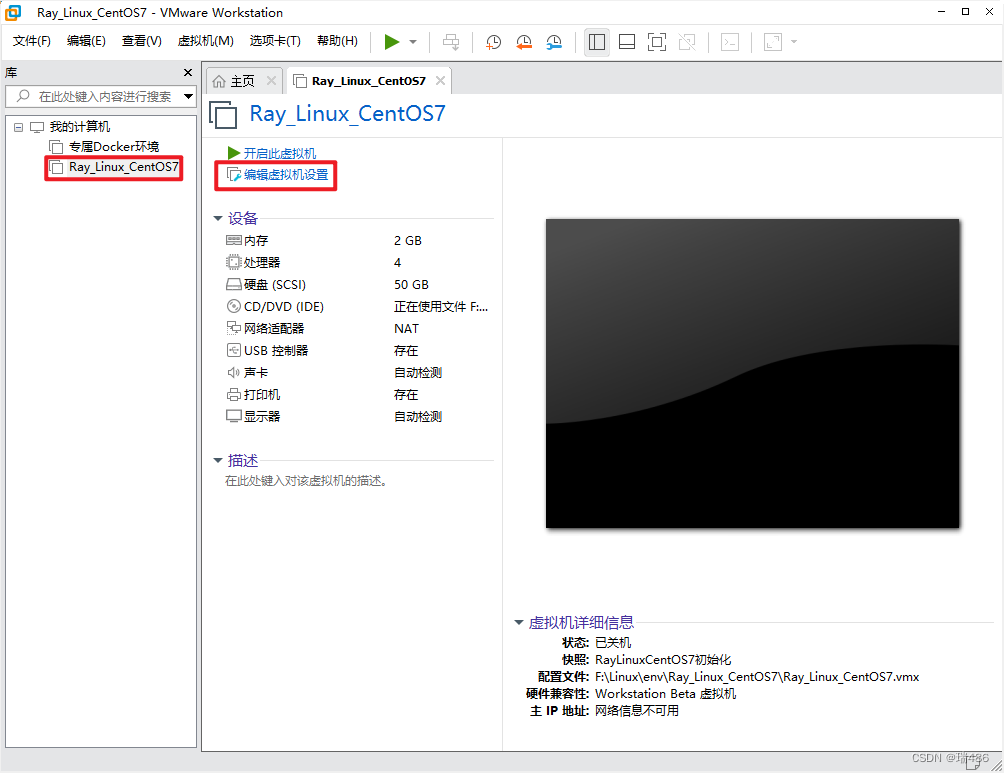Click the 编辑虚拟机设置 link
Viewport: 1004px width, 773px height.
click(283, 175)
